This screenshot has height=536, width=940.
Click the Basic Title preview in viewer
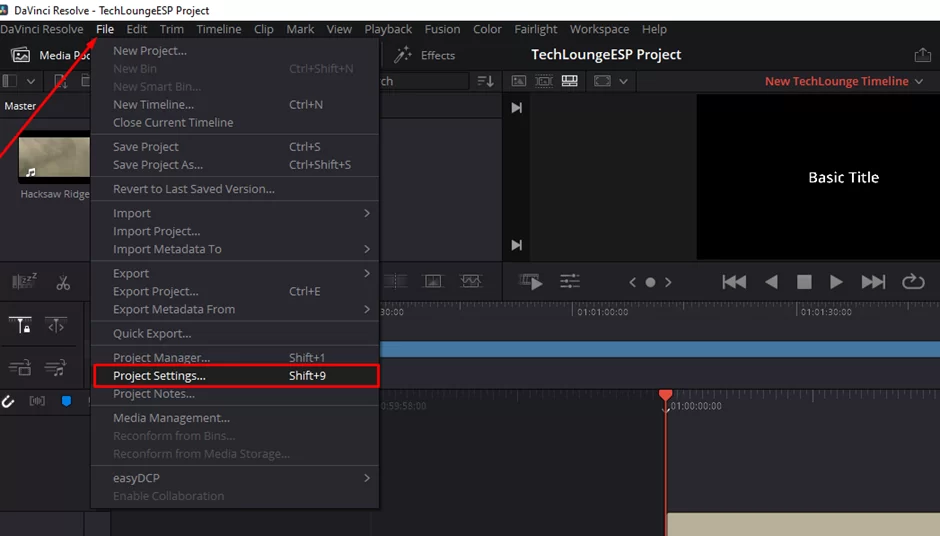click(843, 177)
